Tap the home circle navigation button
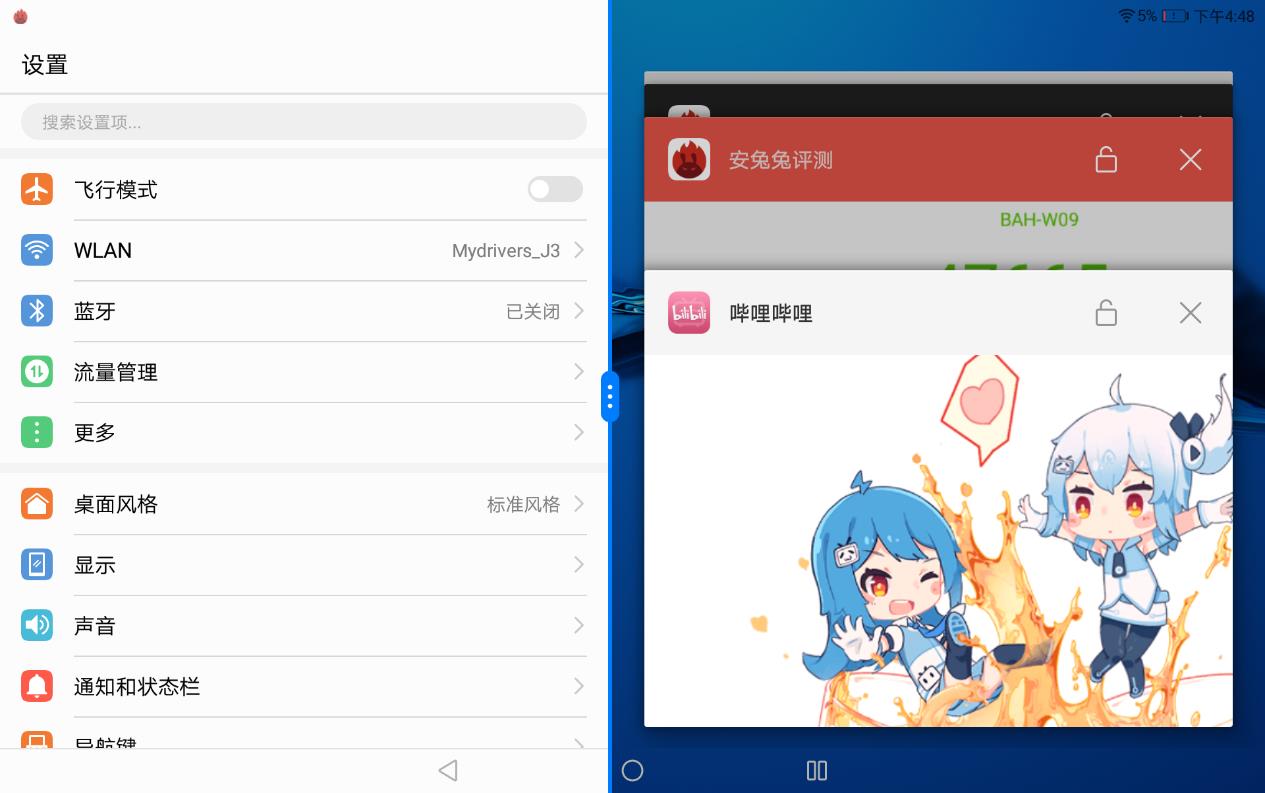Viewport: 1265px width, 793px height. coord(632,770)
